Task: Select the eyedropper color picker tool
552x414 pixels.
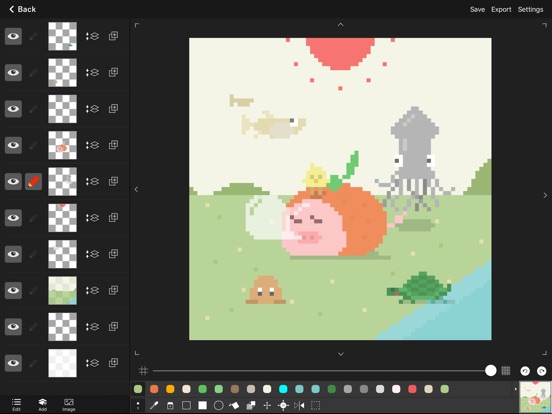Action: click(154, 406)
